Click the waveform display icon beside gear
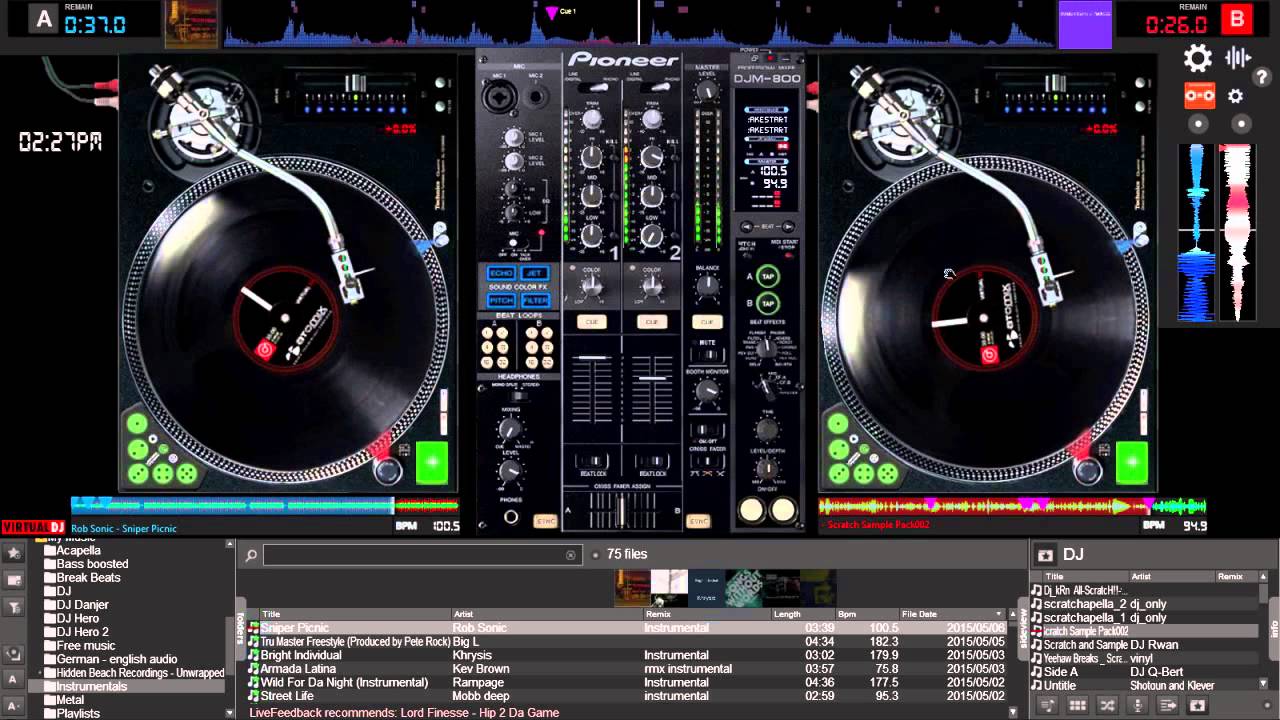 pyautogui.click(x=1238, y=58)
